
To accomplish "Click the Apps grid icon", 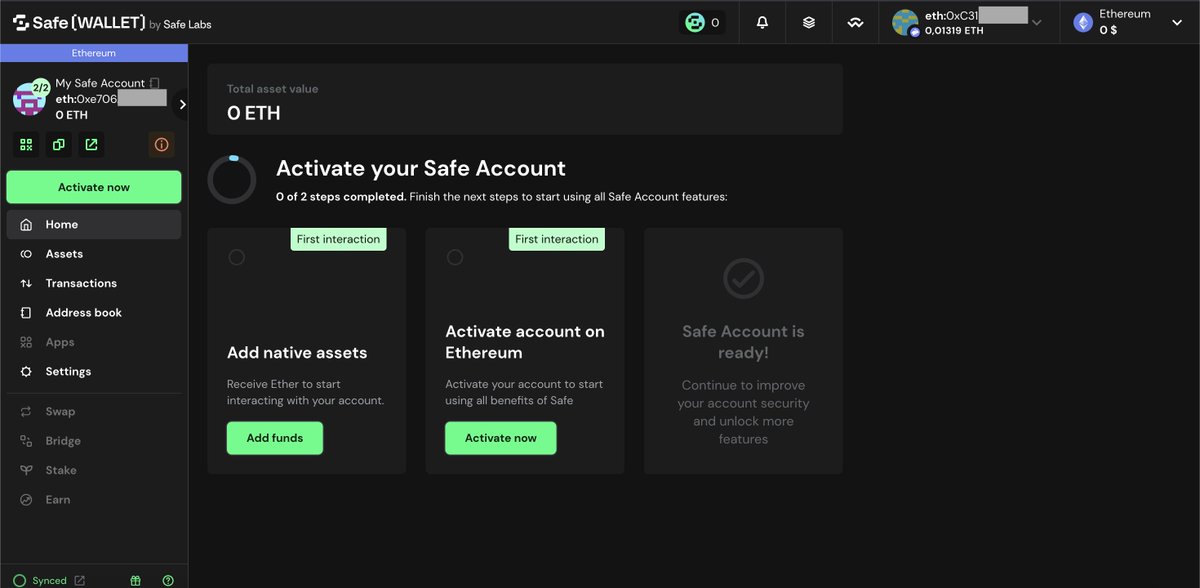I will coord(26,342).
